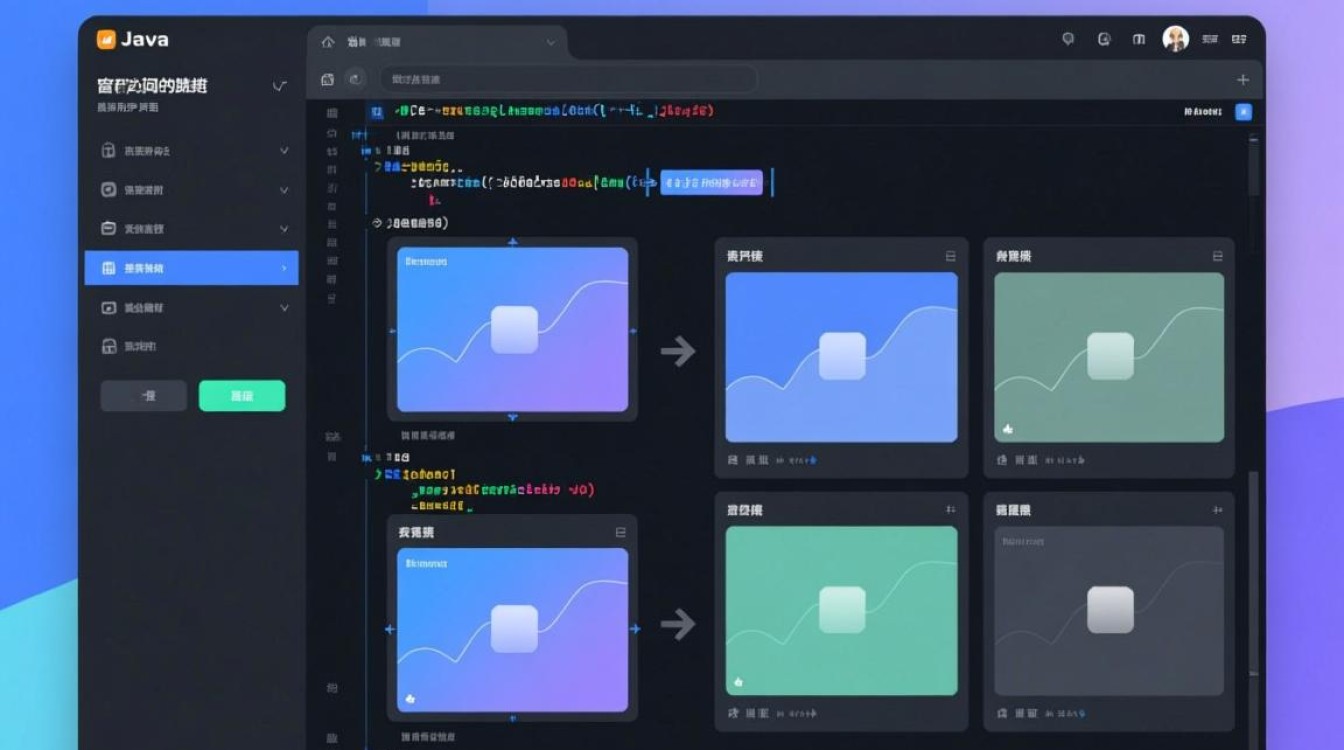The height and width of the screenshot is (750, 1344).
Task: Click the circular refresh icon beside the search field
Action: coord(355,79)
